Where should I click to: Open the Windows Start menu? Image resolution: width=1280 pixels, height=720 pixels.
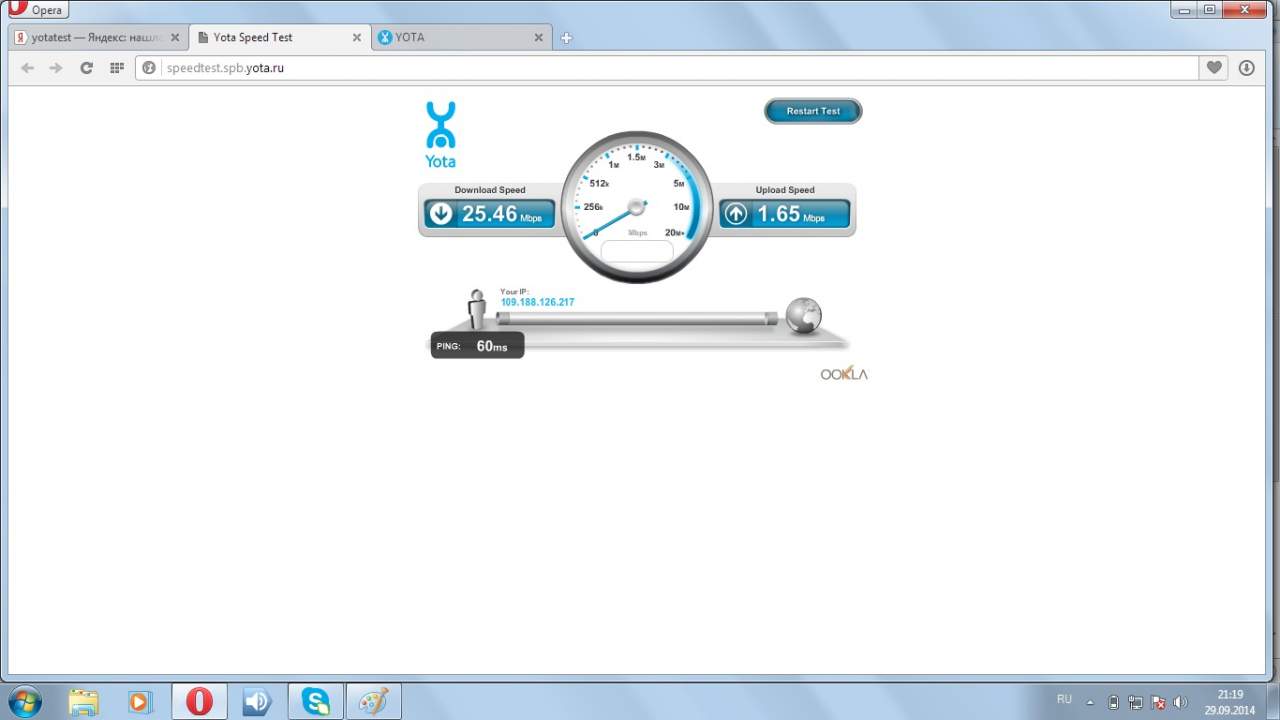click(x=24, y=702)
